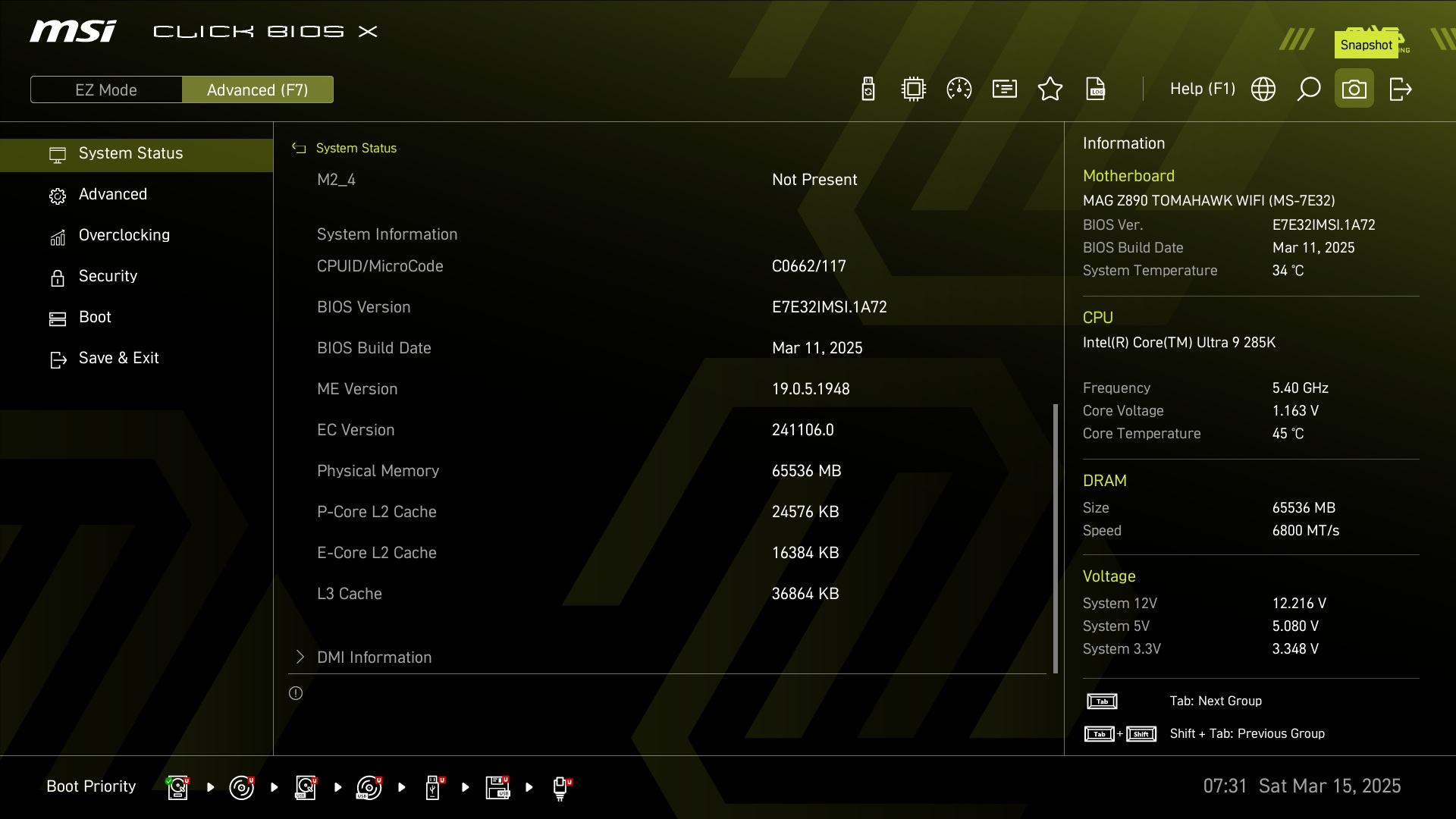Click the Favorites star icon
The image size is (1456, 819).
tap(1050, 89)
